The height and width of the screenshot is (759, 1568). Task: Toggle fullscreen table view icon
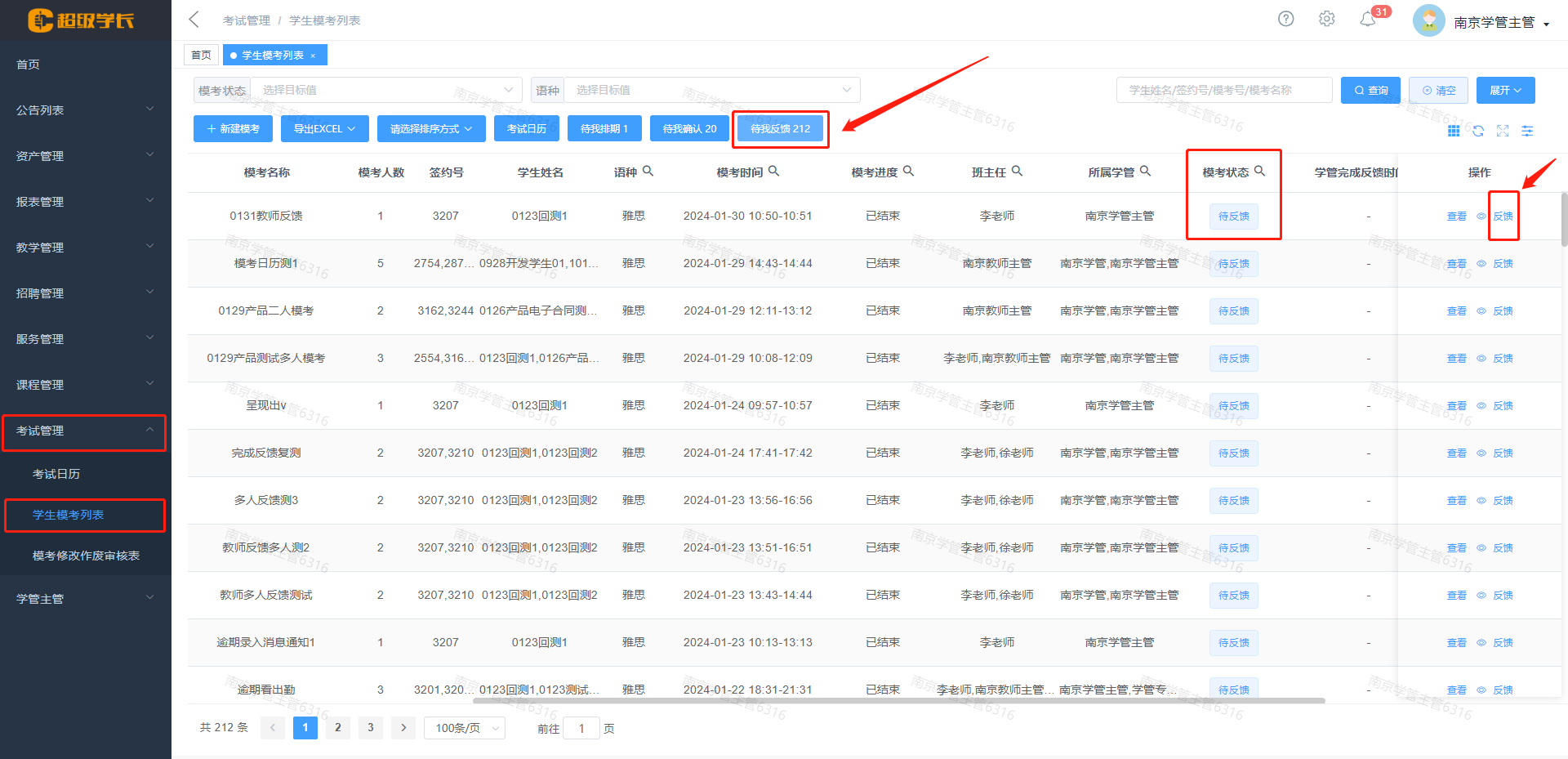[1503, 131]
